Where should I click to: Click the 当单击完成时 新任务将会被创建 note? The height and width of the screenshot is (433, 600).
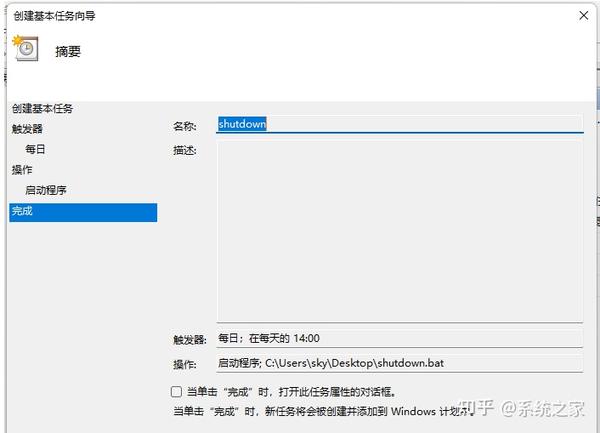pyautogui.click(x=323, y=412)
